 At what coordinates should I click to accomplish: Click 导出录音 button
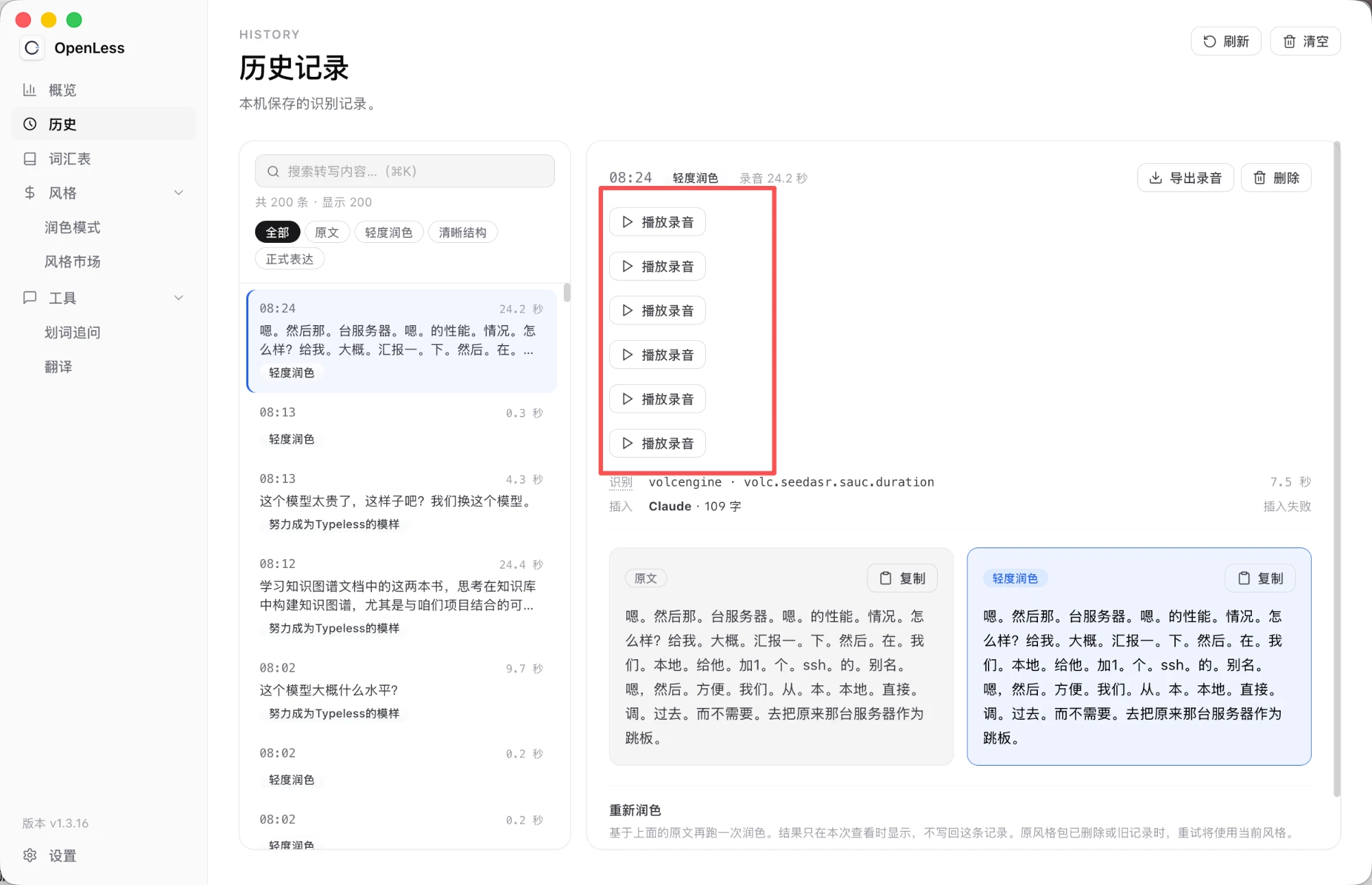click(1185, 178)
